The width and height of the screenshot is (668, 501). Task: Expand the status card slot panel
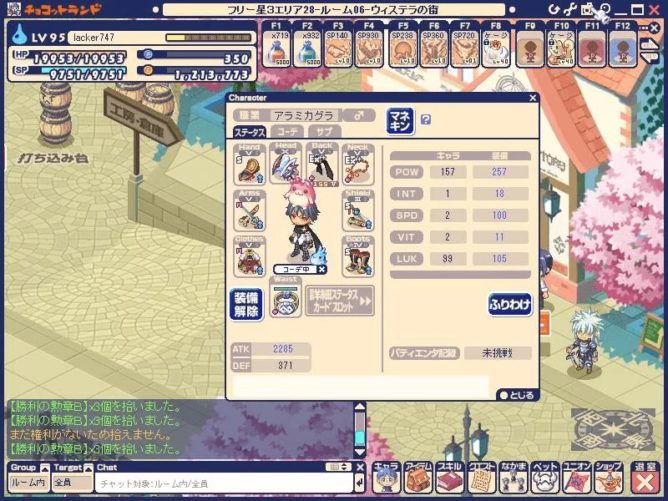click(340, 301)
